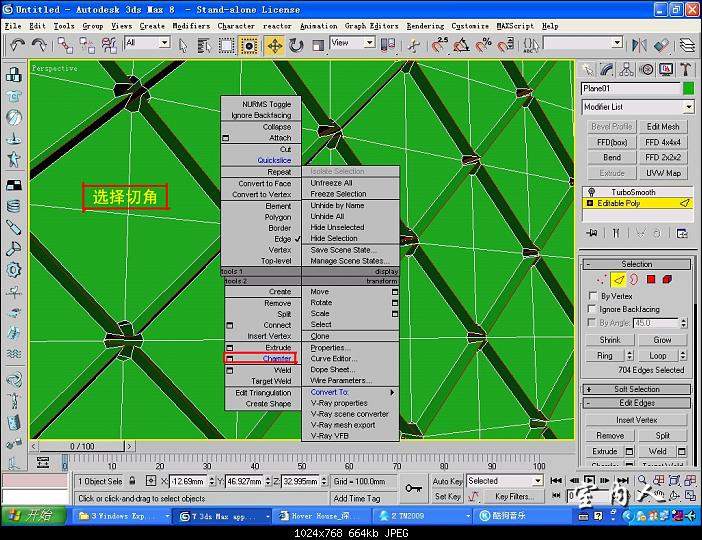Open Select by Name list tool
This screenshot has width=702, height=540.
(x=204, y=46)
